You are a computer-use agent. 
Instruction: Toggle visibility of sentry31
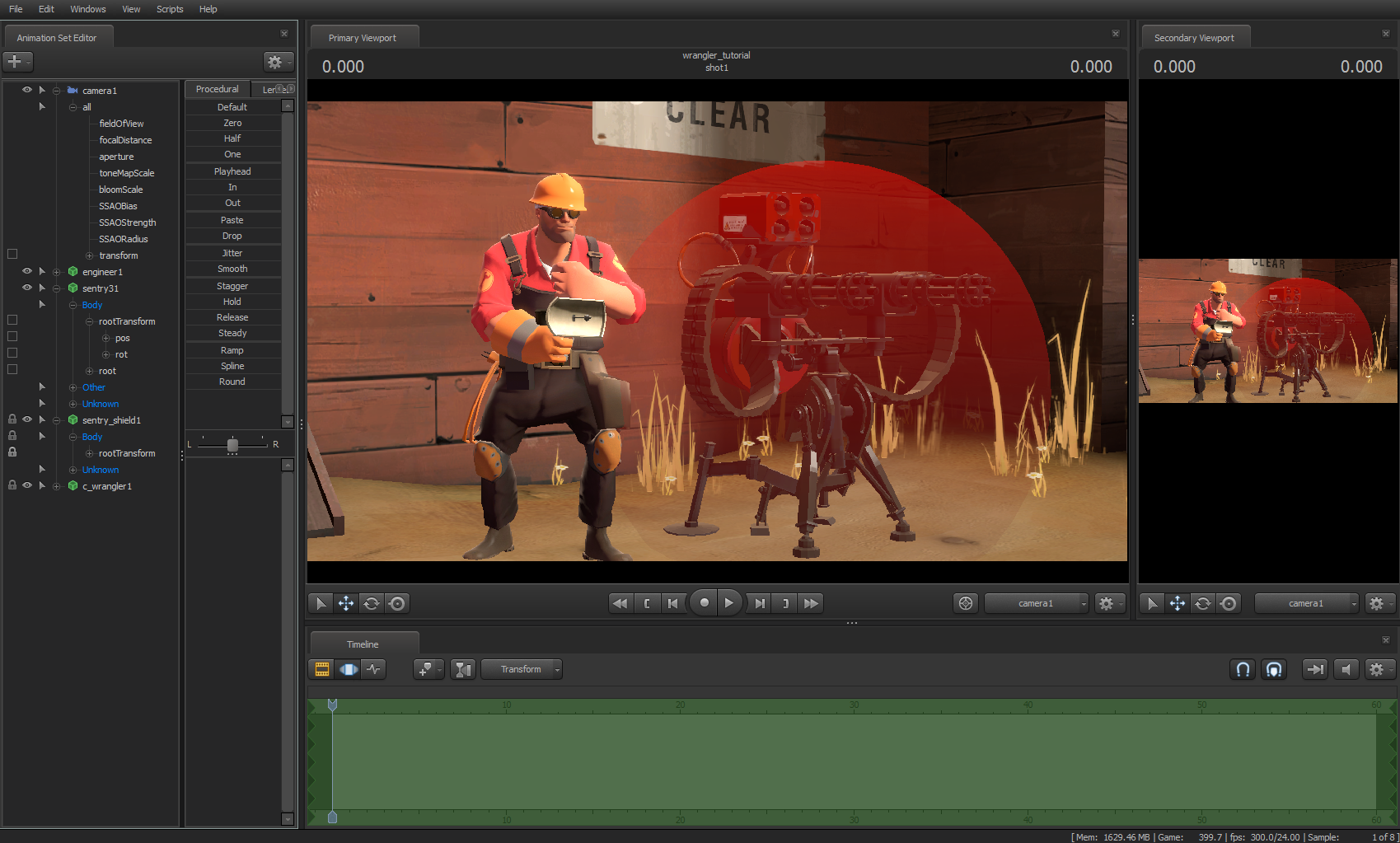27,288
